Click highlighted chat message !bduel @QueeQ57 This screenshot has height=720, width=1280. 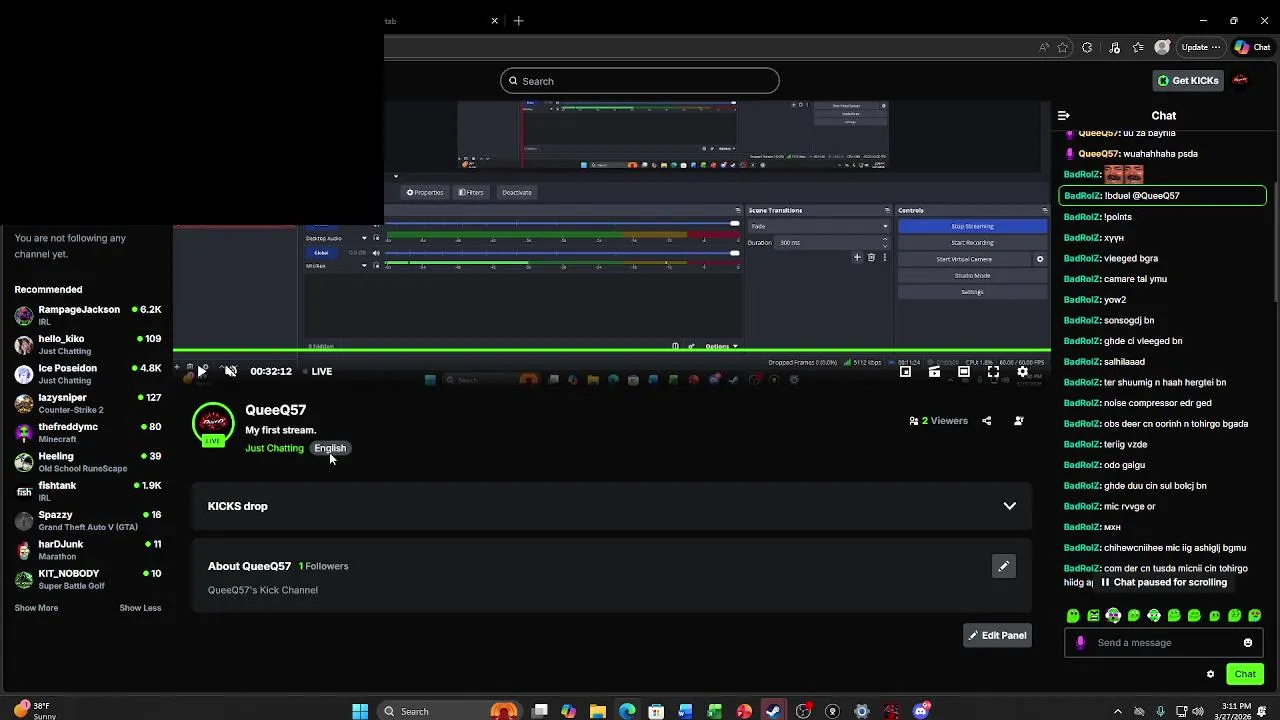pyautogui.click(x=1162, y=196)
